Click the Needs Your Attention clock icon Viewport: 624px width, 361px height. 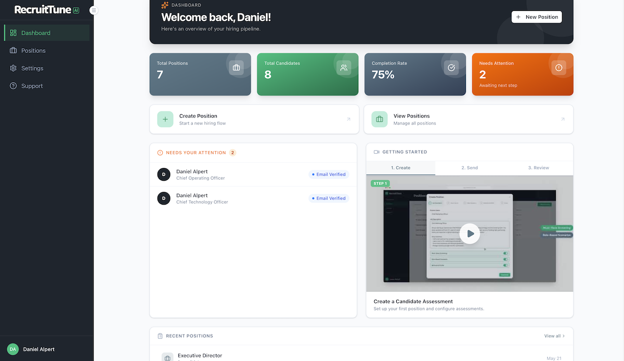pos(160,153)
